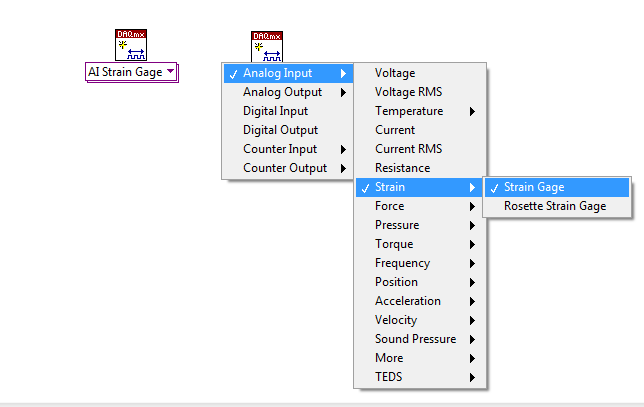Open the Sound Pressure submenu
Viewport: 644px width, 407px height.
(x=415, y=339)
